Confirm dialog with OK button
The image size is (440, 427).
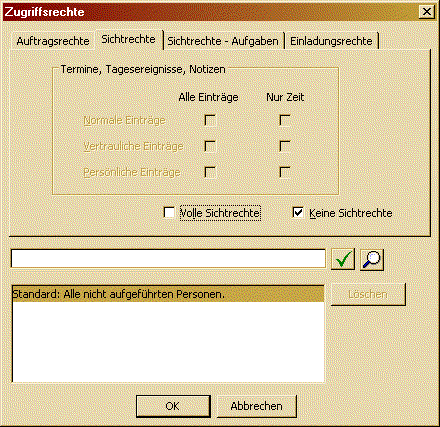point(173,406)
